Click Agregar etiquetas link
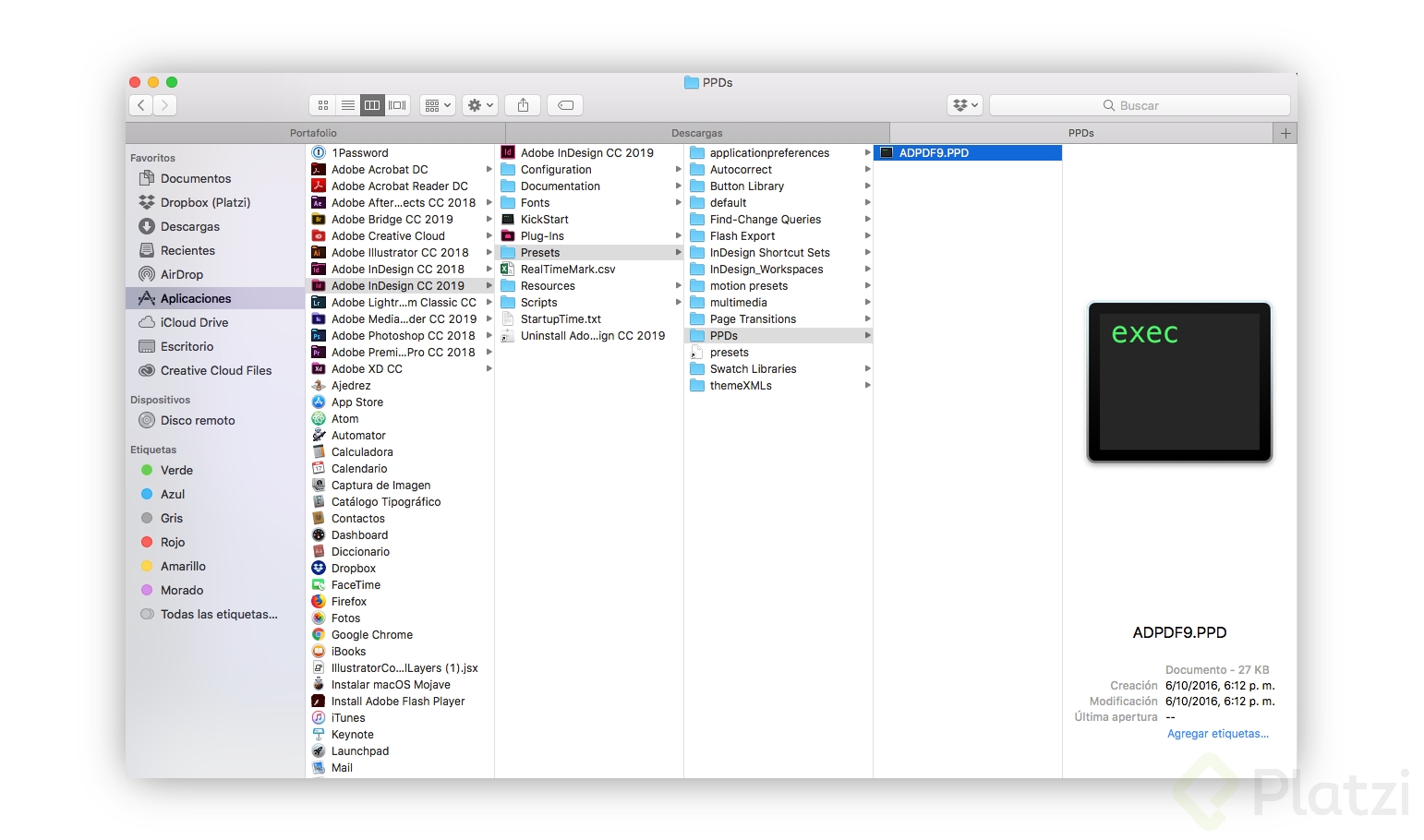Image resolution: width=1424 pixels, height=840 pixels. tap(1218, 734)
